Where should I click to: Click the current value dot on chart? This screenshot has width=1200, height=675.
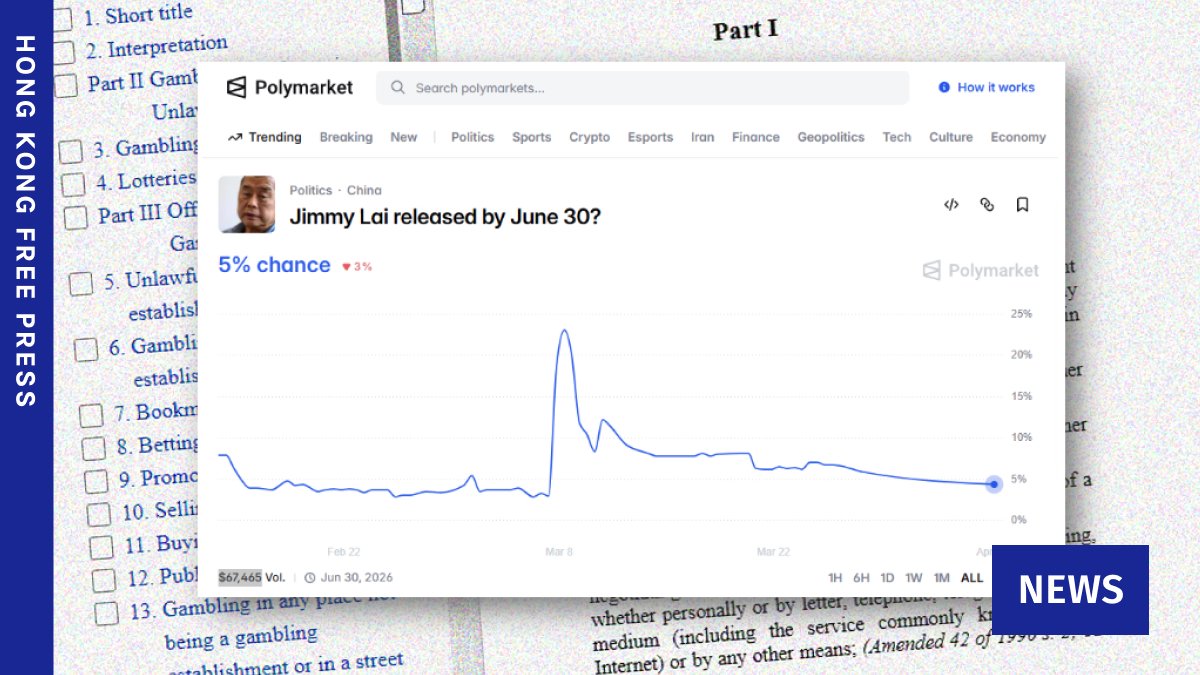click(x=993, y=484)
